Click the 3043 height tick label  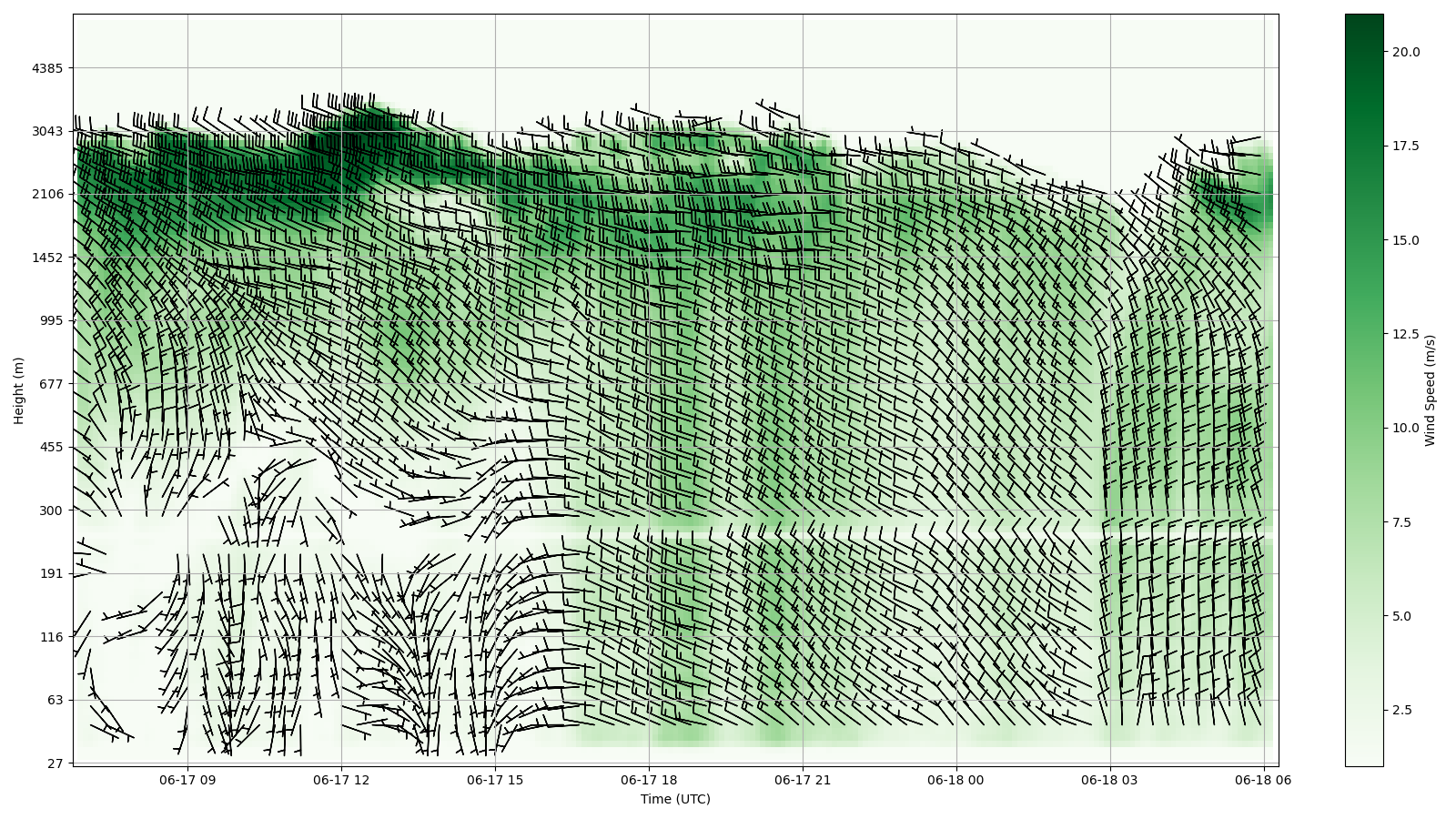(x=46, y=131)
